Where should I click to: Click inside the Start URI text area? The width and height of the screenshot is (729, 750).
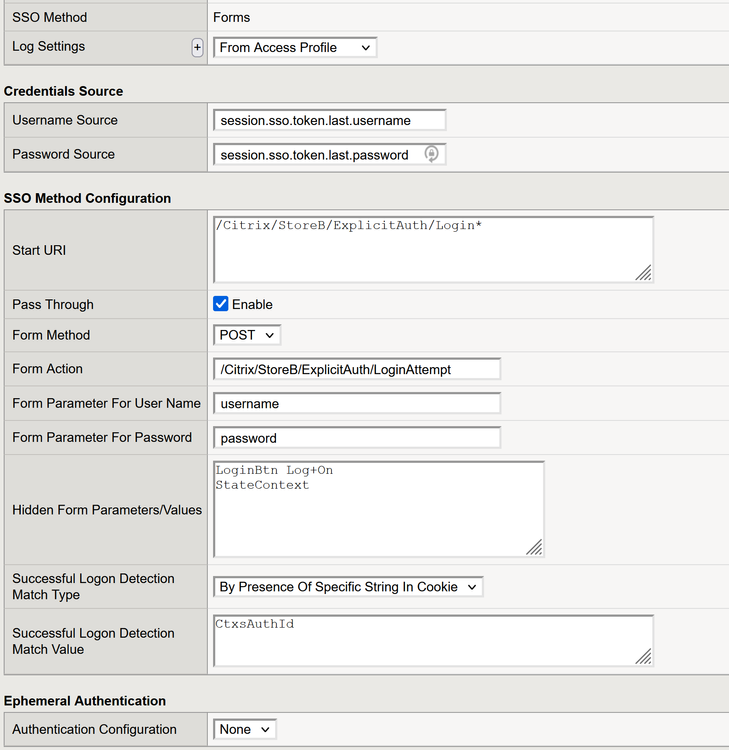432,250
